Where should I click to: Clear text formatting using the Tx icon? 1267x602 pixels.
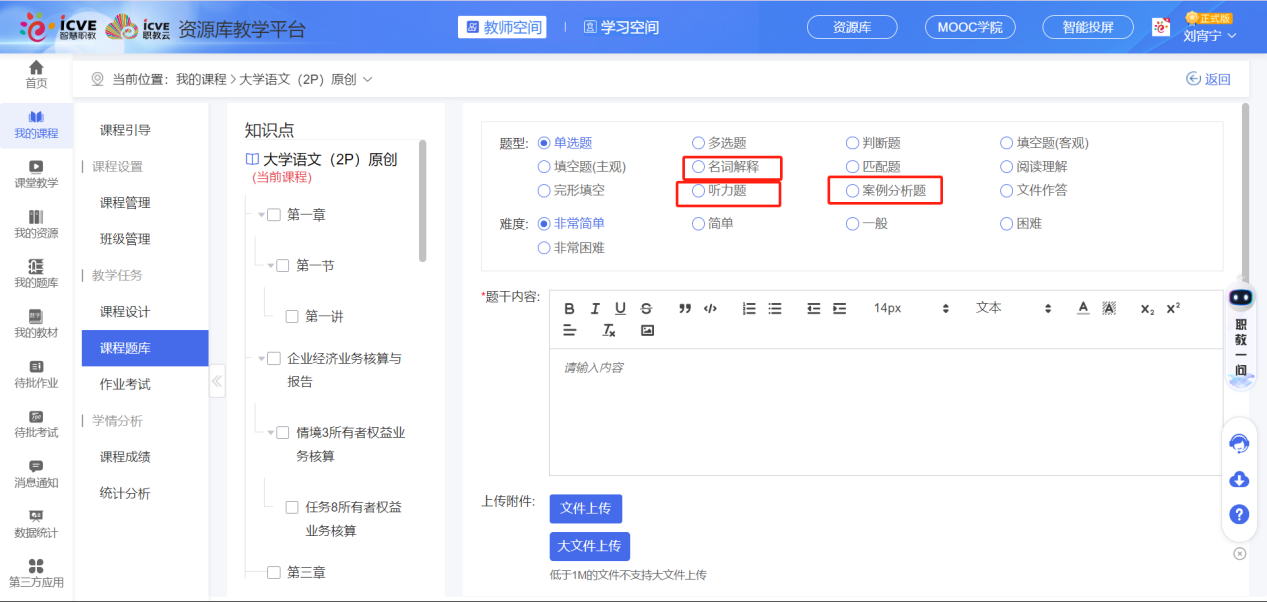pos(608,330)
